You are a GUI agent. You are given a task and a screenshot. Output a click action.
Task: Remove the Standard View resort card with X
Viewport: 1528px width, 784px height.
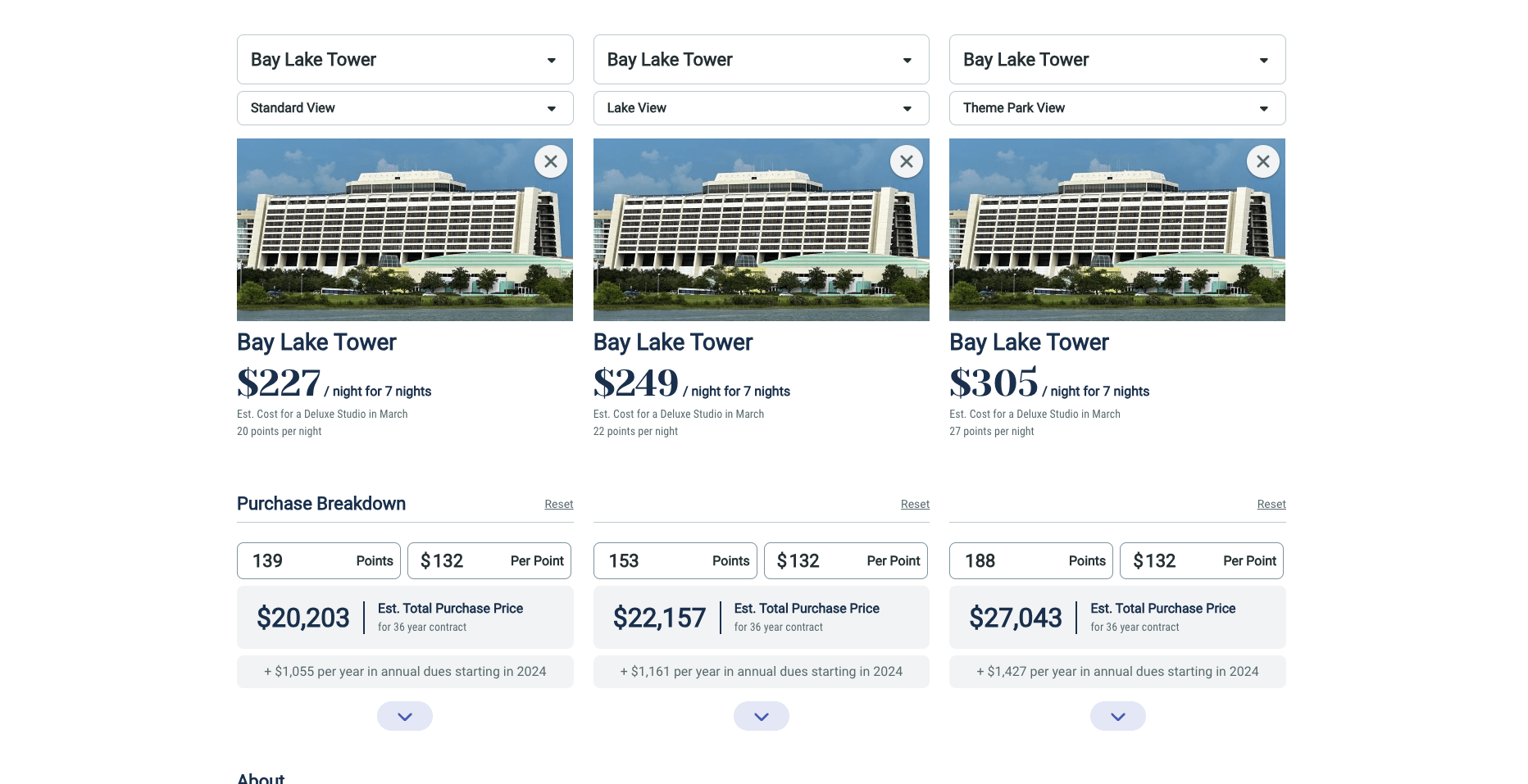tap(551, 161)
